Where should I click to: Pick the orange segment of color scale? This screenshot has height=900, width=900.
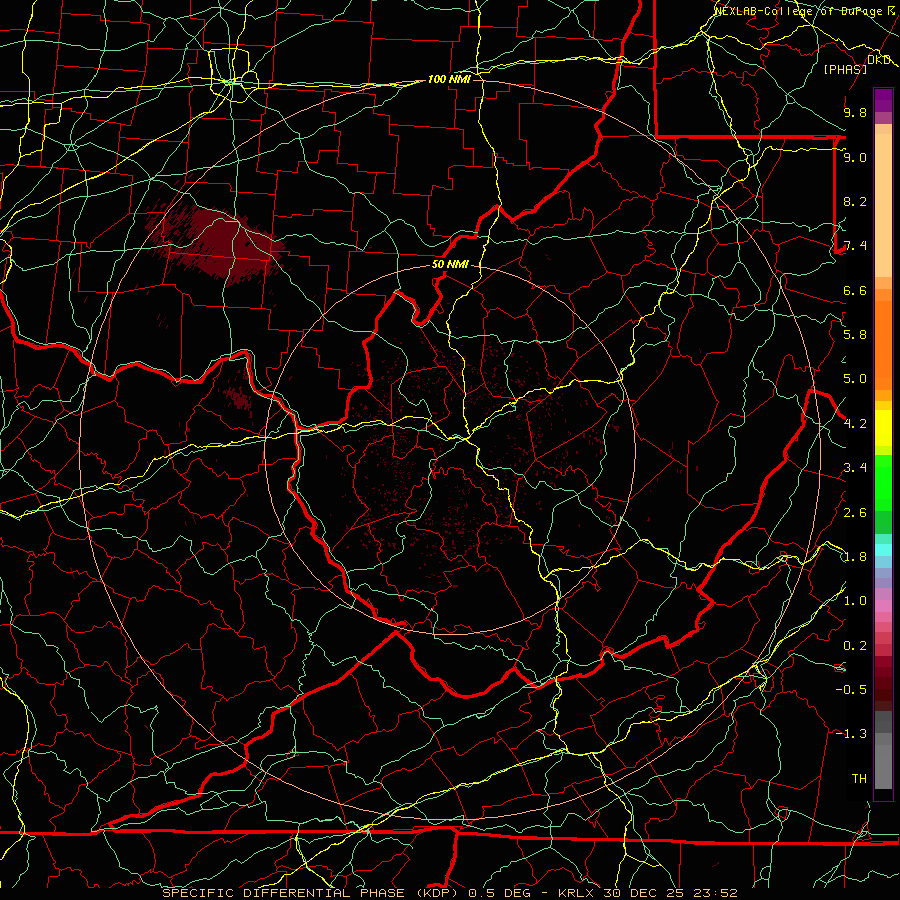(x=883, y=344)
